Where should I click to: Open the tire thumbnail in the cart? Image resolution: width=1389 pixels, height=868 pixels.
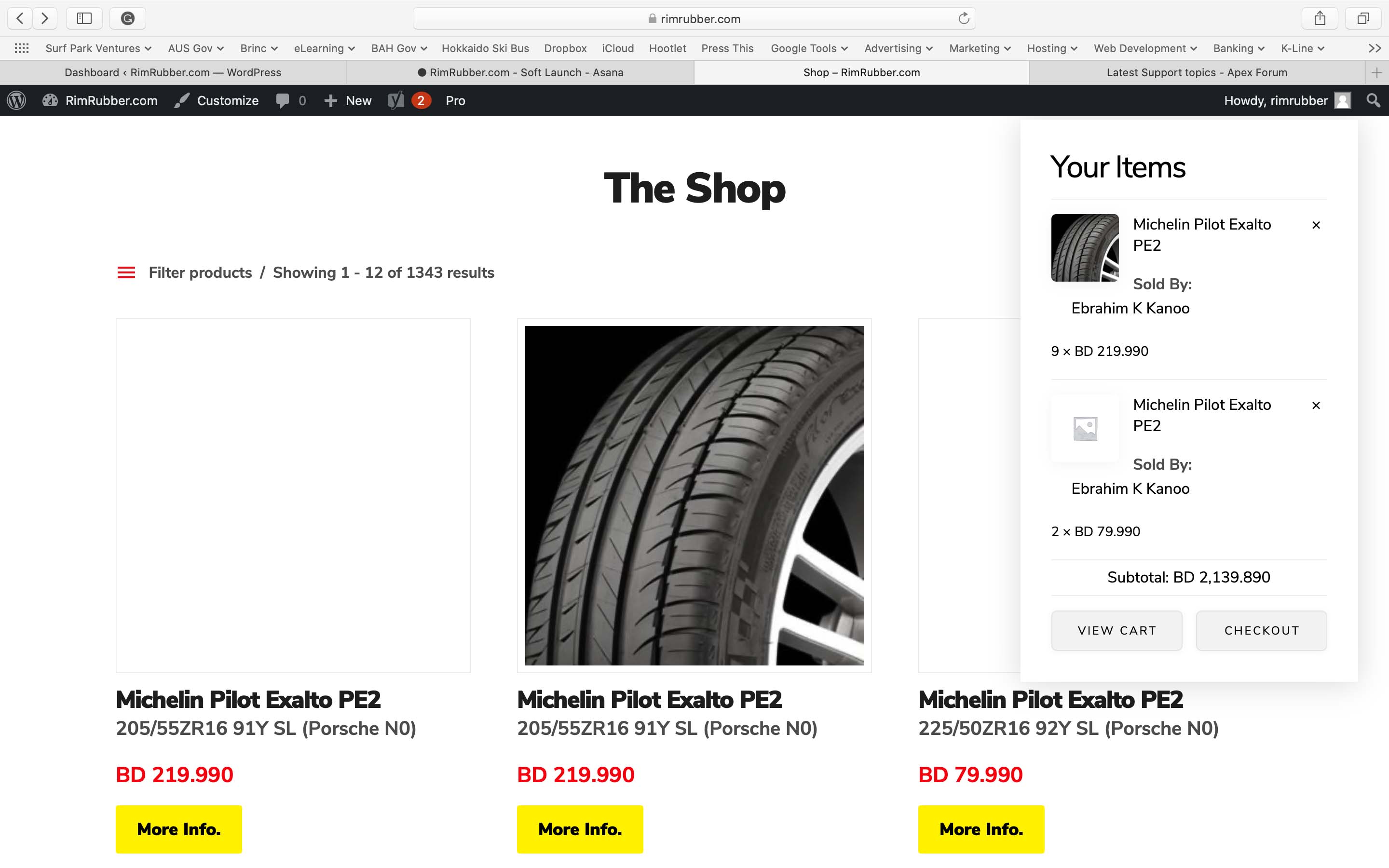1085,247
